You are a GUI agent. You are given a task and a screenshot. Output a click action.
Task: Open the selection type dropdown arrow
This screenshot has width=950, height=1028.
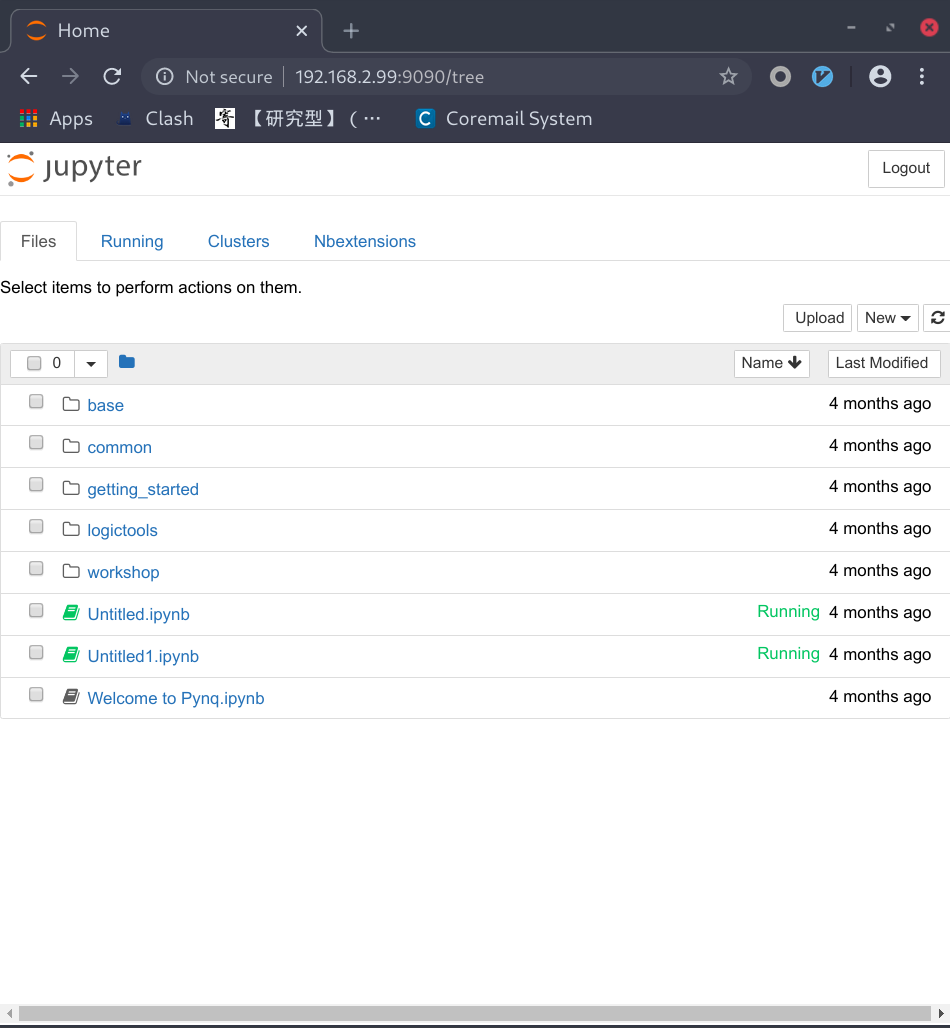pyautogui.click(x=91, y=364)
